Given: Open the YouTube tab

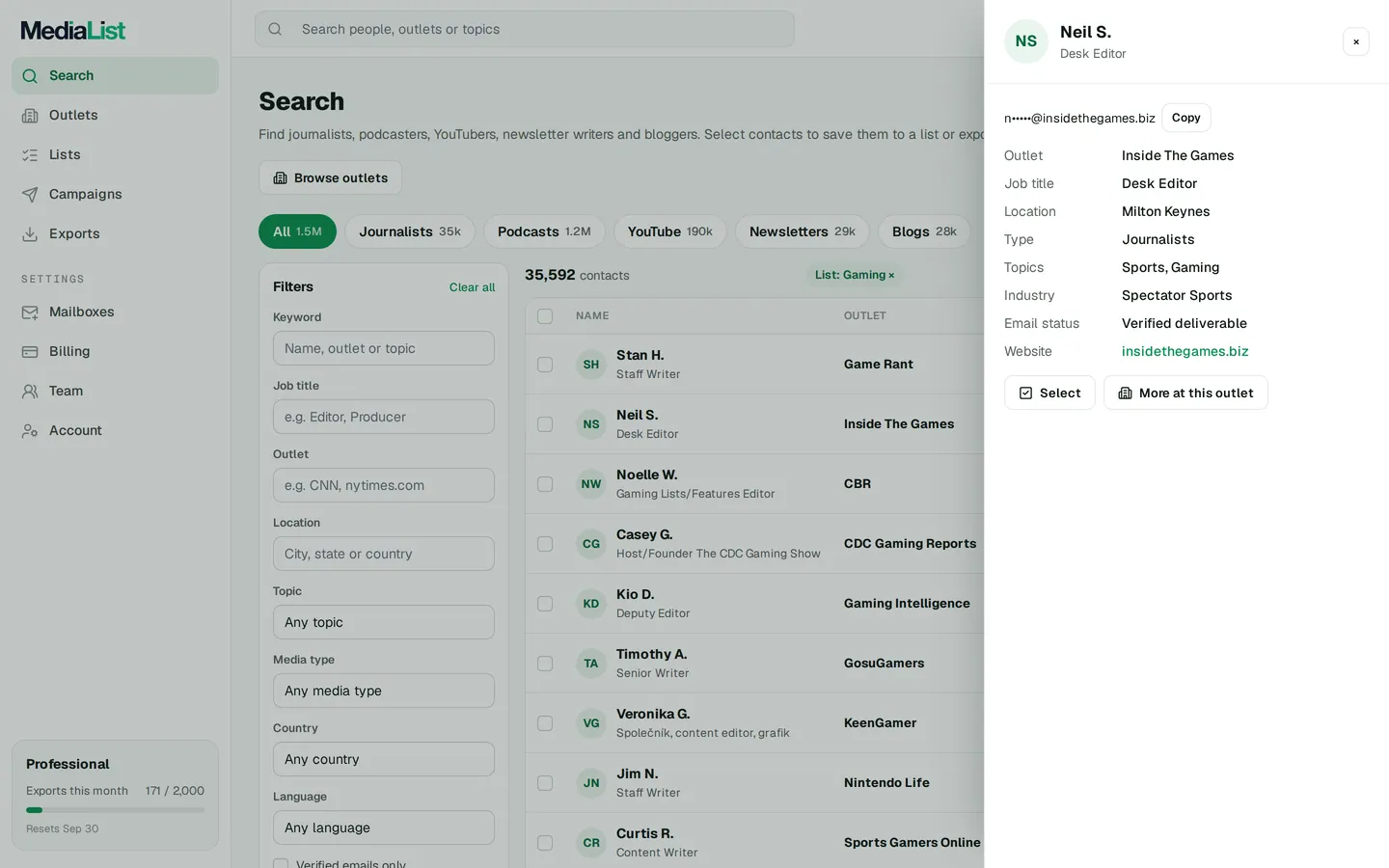Looking at the screenshot, I should [x=670, y=231].
